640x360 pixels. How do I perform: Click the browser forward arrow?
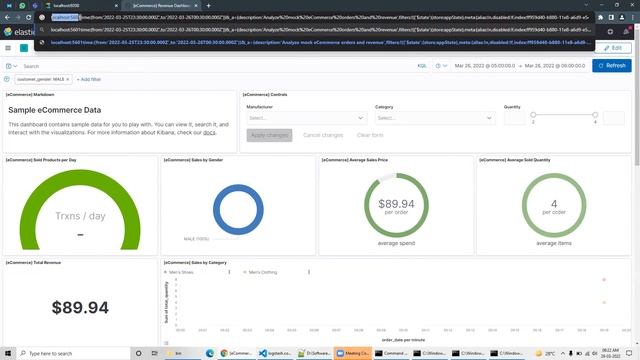click(18, 18)
